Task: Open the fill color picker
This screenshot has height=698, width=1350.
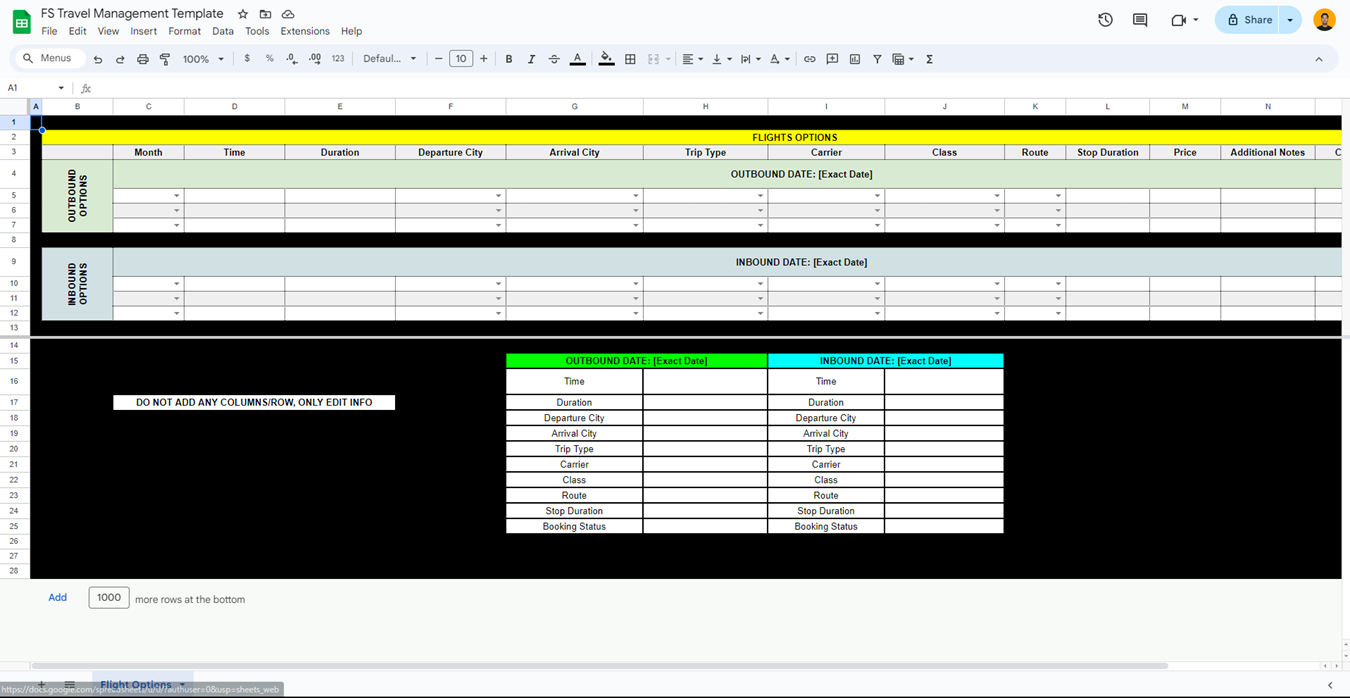Action: 606,59
